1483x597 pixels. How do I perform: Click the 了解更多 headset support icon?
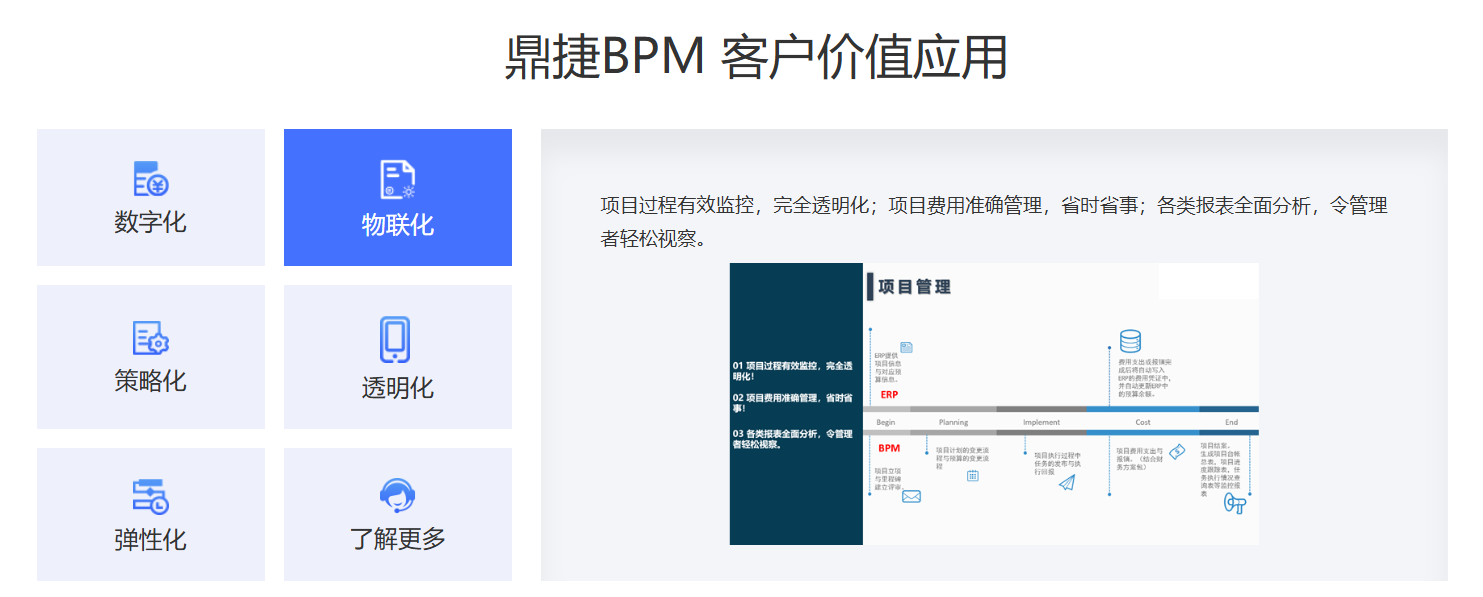click(397, 495)
